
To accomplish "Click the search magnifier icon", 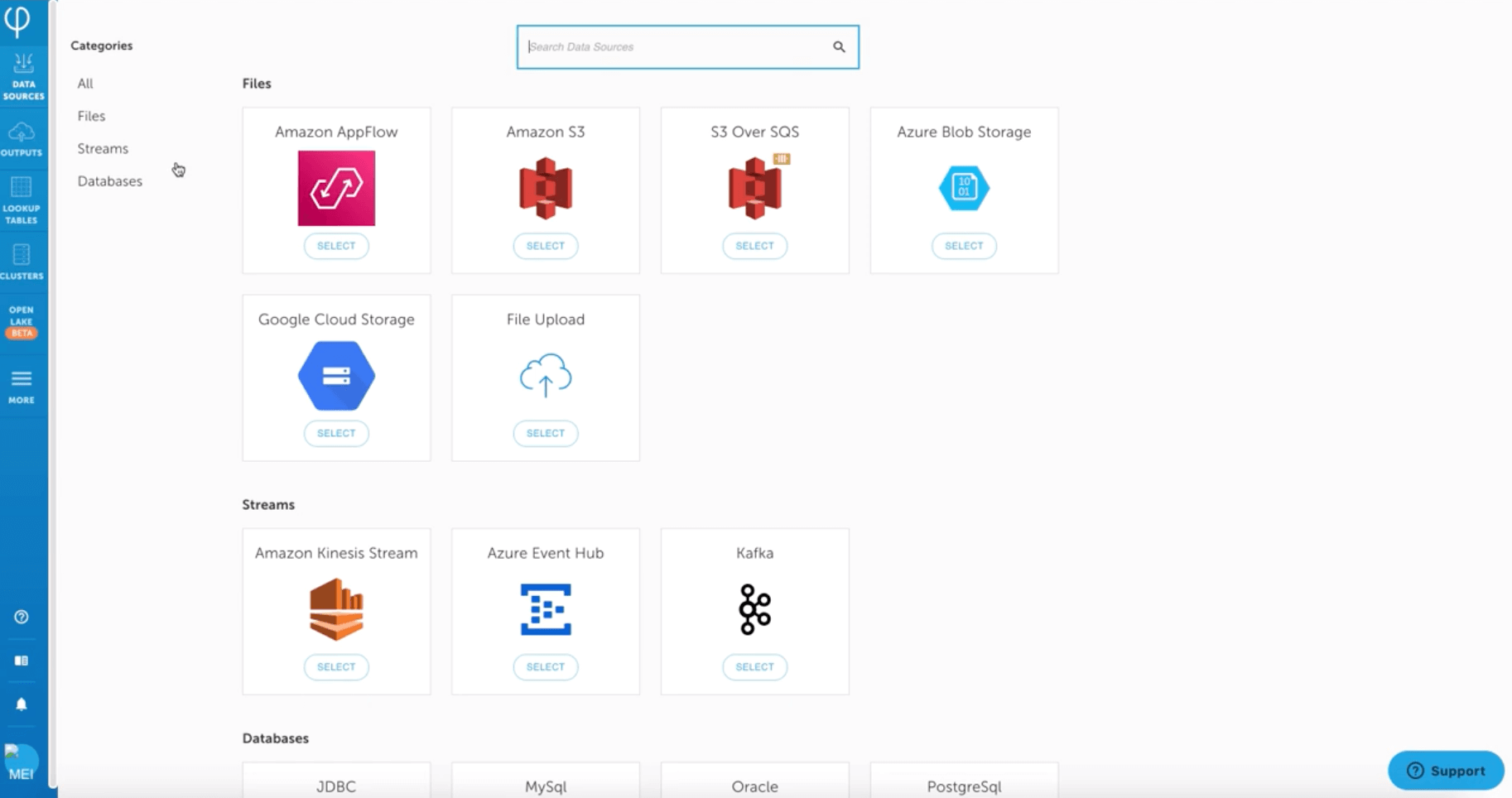I will coord(839,47).
